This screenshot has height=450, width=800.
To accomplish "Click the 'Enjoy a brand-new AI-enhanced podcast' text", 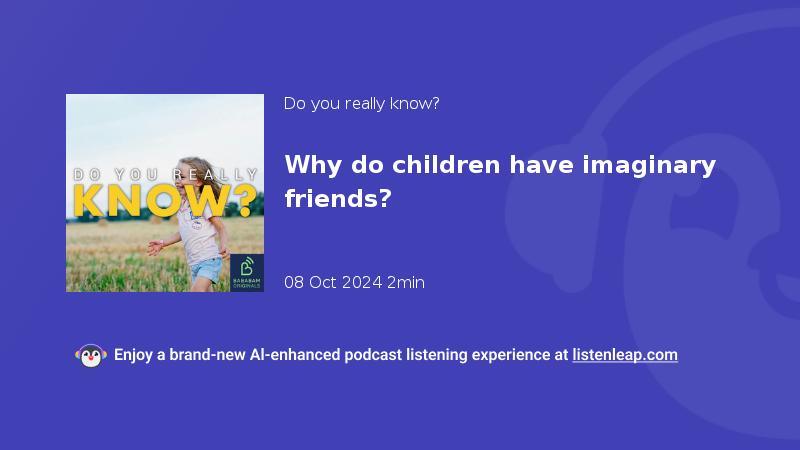I will point(258,355).
